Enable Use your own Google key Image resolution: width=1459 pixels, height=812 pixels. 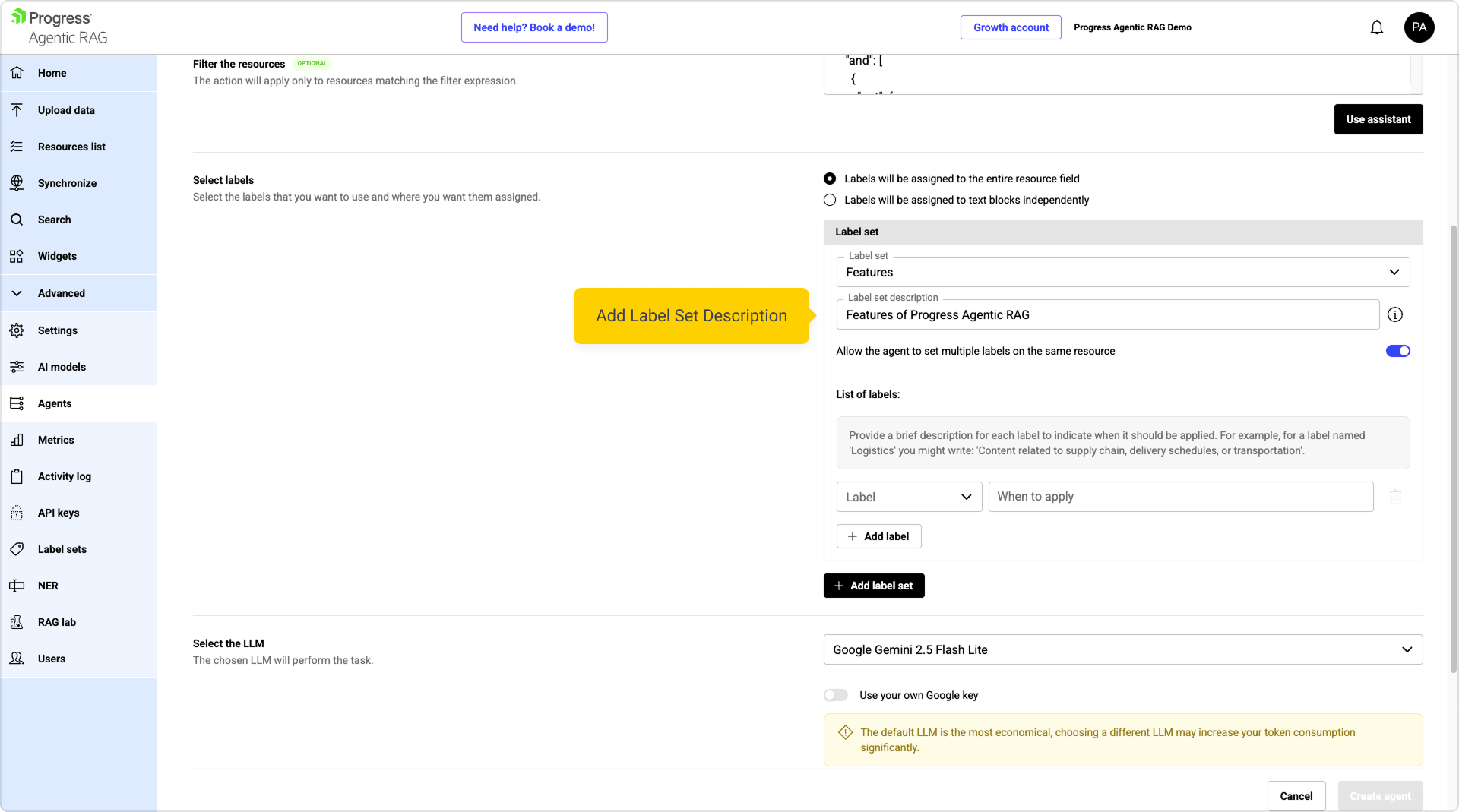(x=836, y=695)
